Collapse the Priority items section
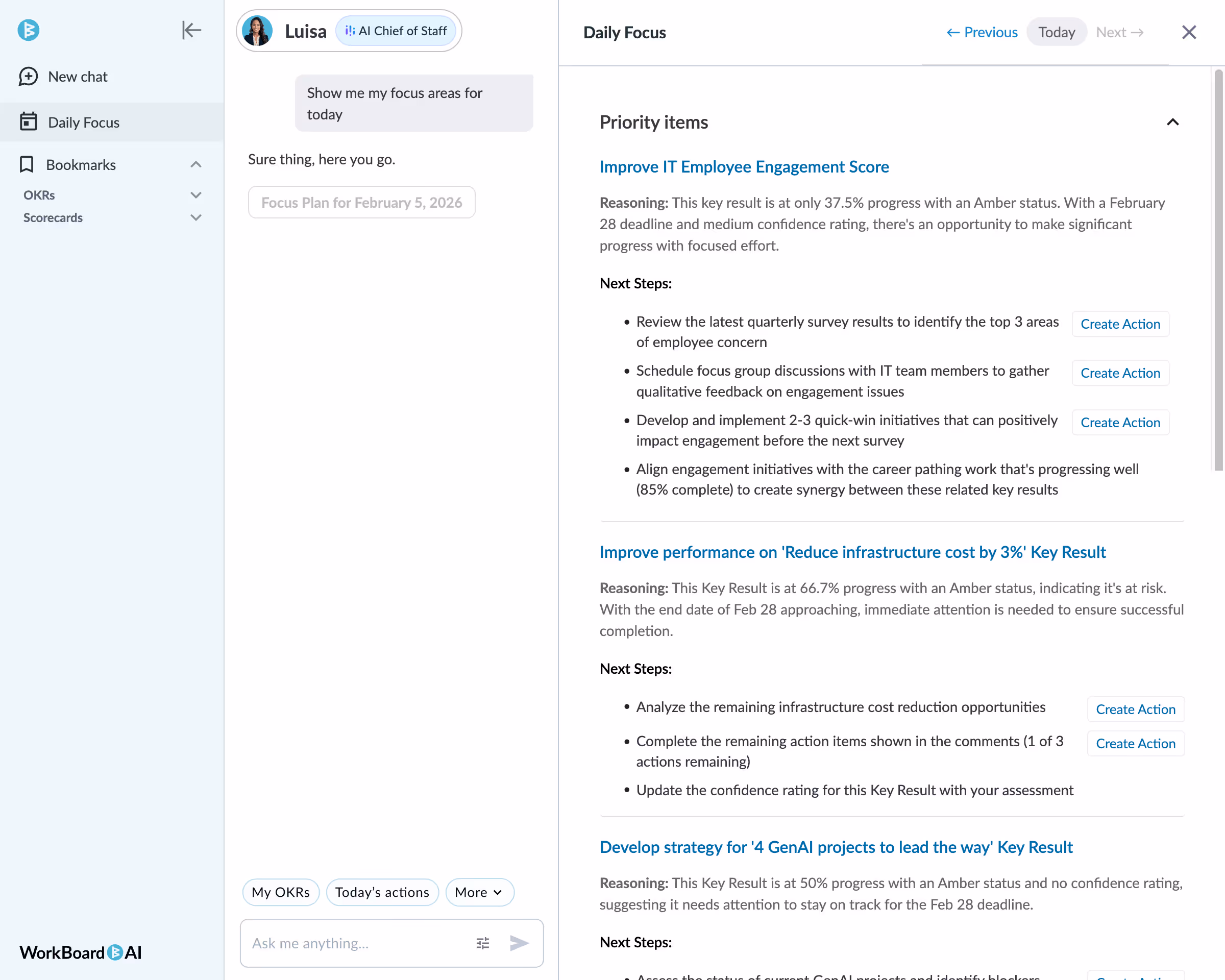 click(x=1172, y=122)
